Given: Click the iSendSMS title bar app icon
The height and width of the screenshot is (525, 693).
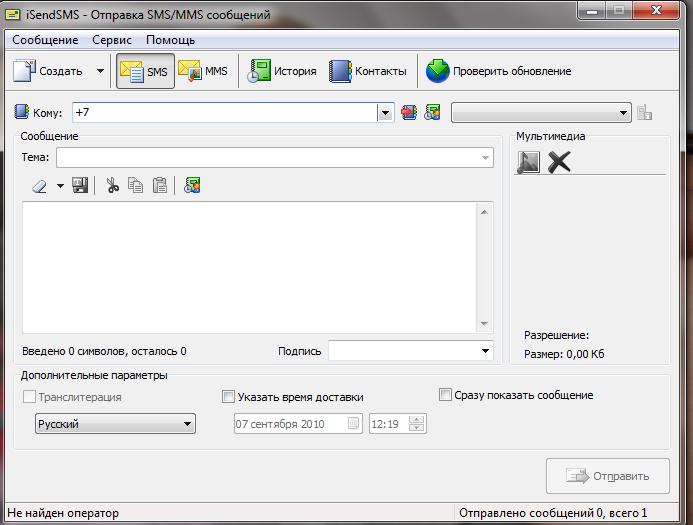Looking at the screenshot, I should click(x=13, y=14).
